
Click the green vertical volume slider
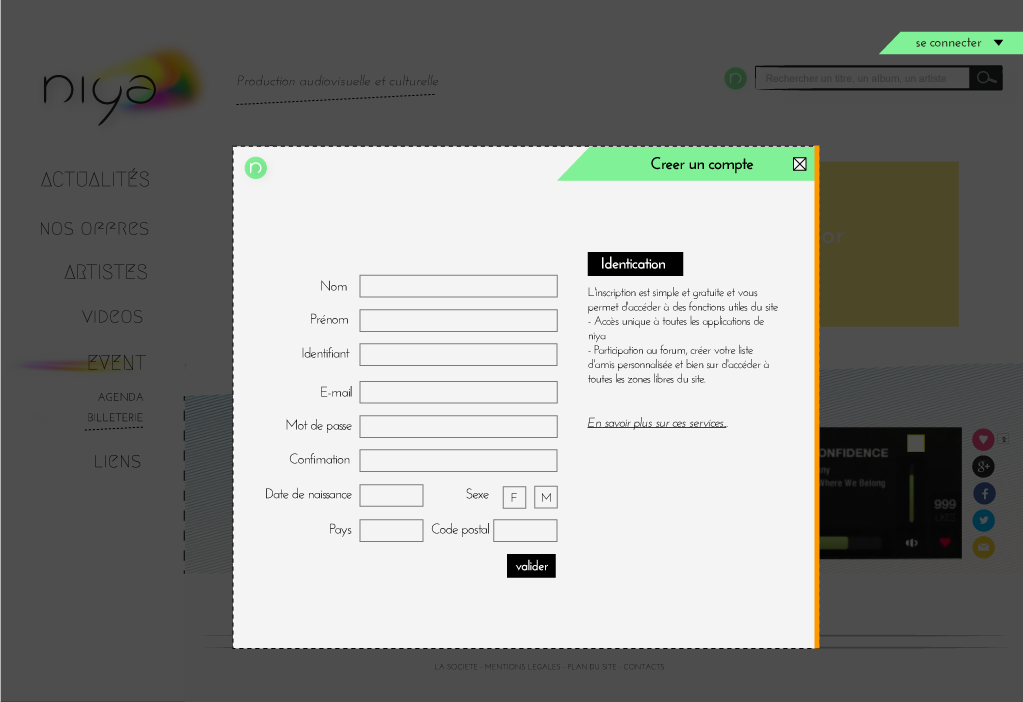tap(911, 497)
